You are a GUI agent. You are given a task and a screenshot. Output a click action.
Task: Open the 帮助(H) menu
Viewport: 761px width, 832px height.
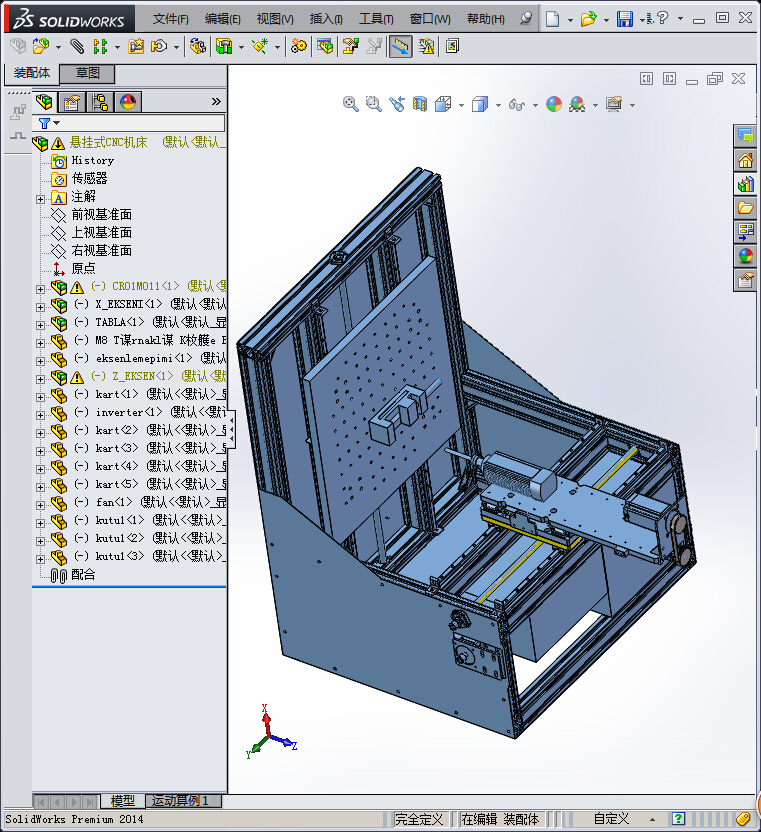point(486,19)
